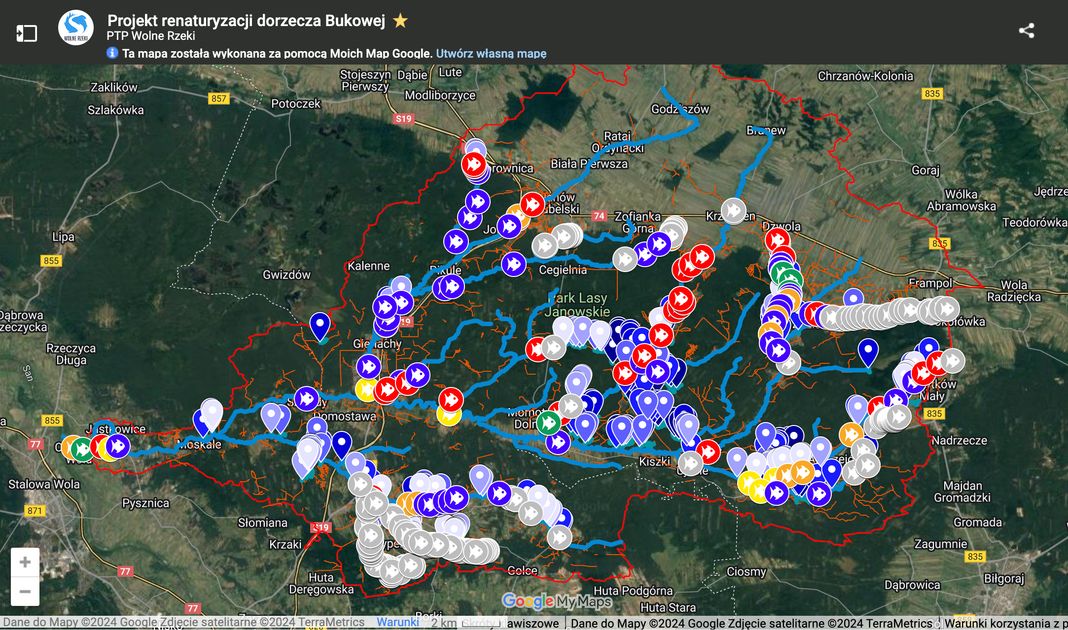Select the gray fish marker nearest Golce

[559, 537]
